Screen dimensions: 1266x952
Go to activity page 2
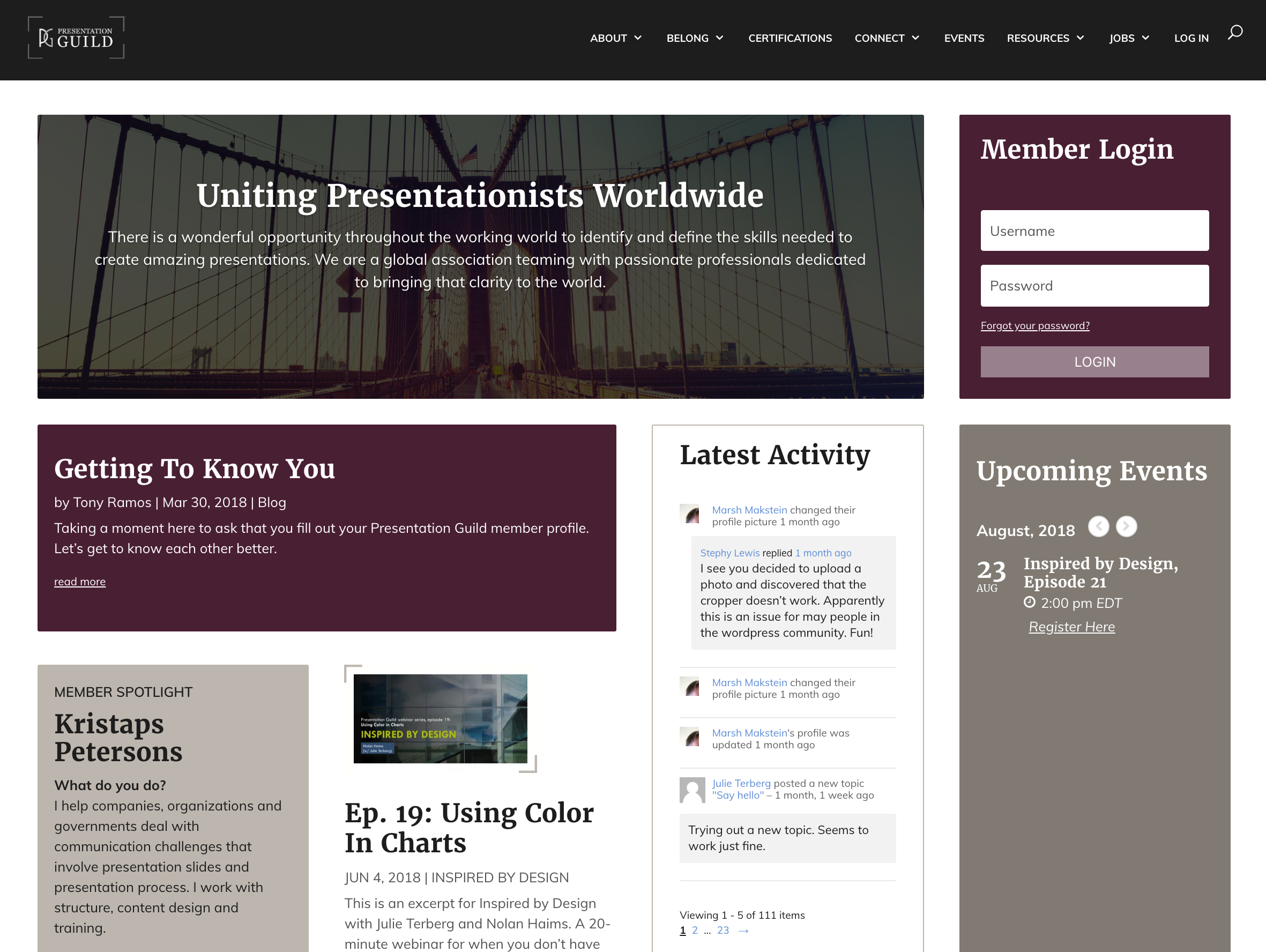(695, 930)
